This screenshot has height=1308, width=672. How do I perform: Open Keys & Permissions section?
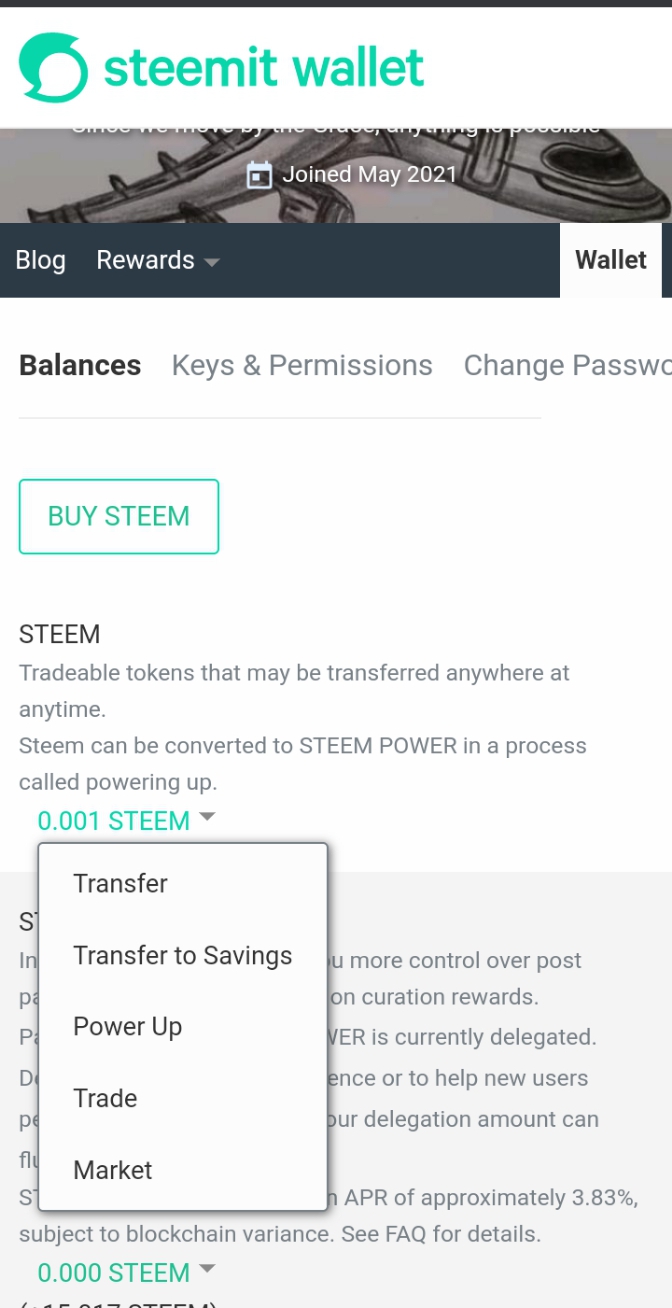pyautogui.click(x=302, y=365)
